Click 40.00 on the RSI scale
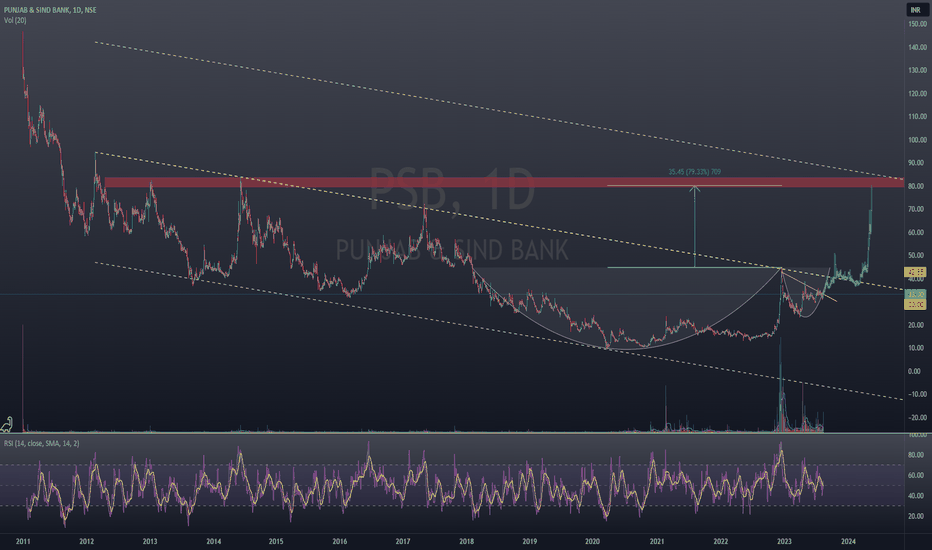932x550 pixels. pyautogui.click(x=916, y=496)
